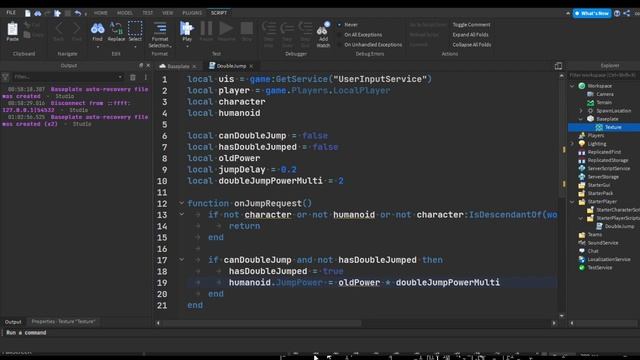Click the Select dashed-box tool
This screenshot has width=640, height=360.
pyautogui.click(x=135, y=29)
